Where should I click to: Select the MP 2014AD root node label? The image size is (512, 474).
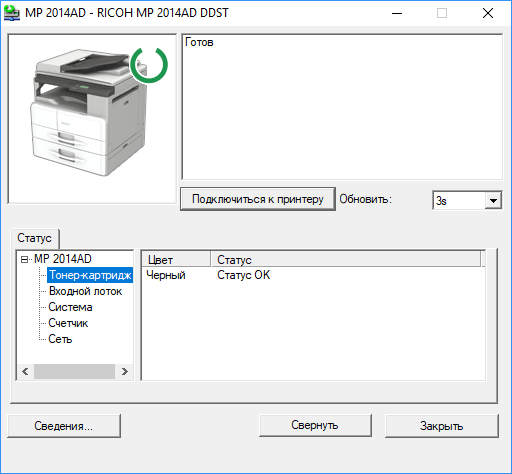click(63, 259)
